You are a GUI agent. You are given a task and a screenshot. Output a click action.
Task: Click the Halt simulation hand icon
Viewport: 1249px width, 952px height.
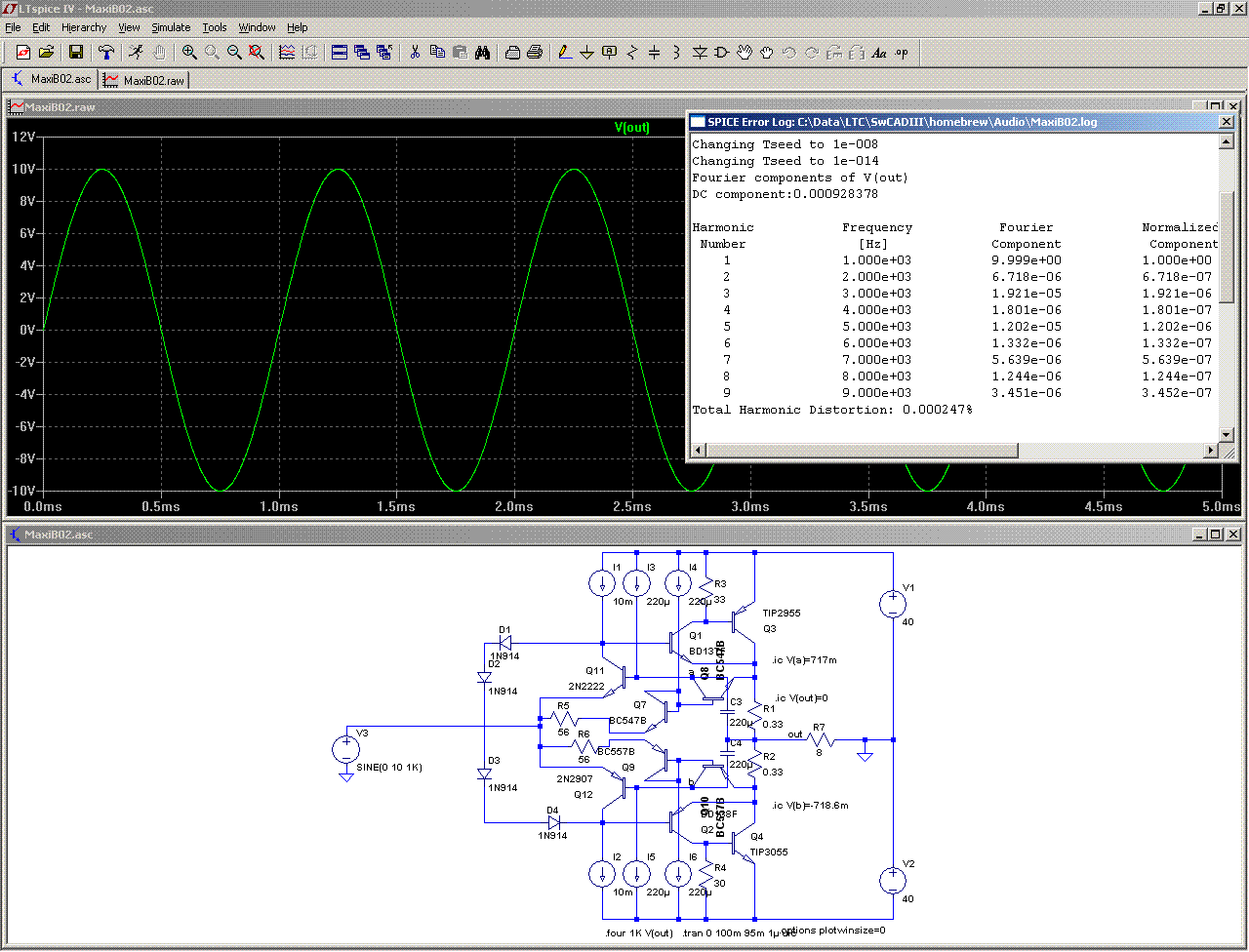pyautogui.click(x=159, y=53)
